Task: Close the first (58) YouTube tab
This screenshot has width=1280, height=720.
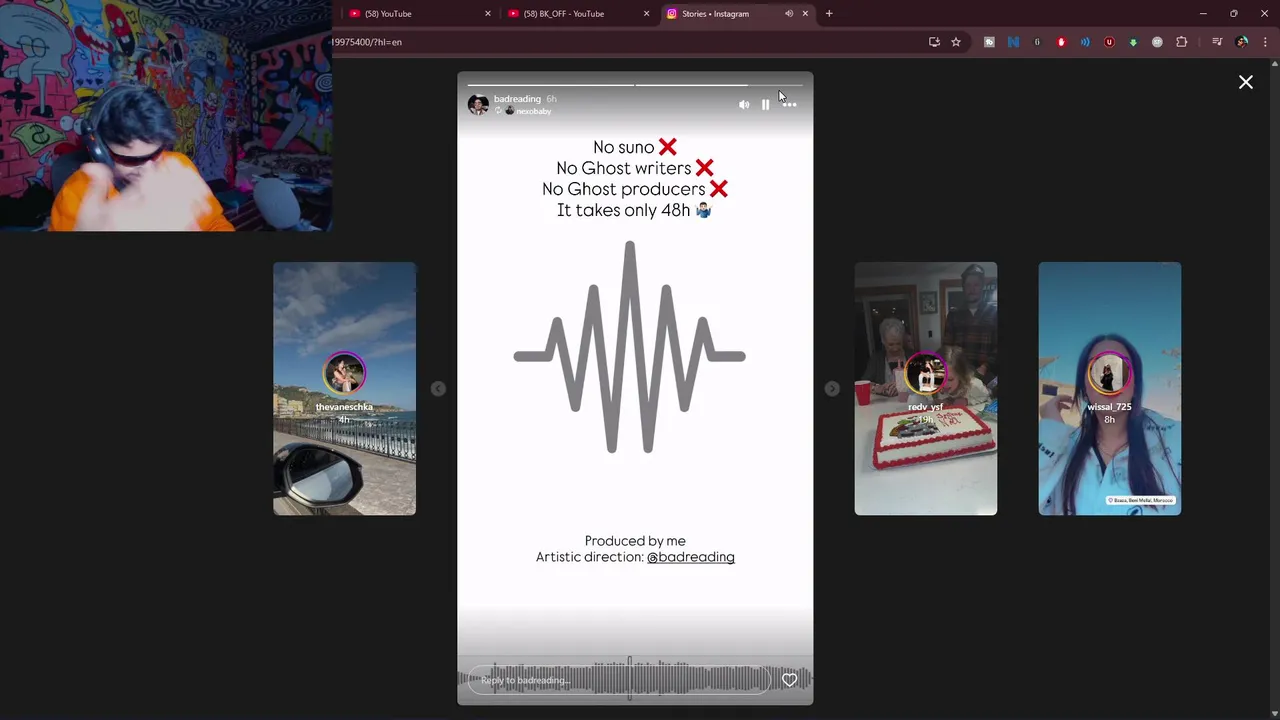Action: click(x=488, y=14)
